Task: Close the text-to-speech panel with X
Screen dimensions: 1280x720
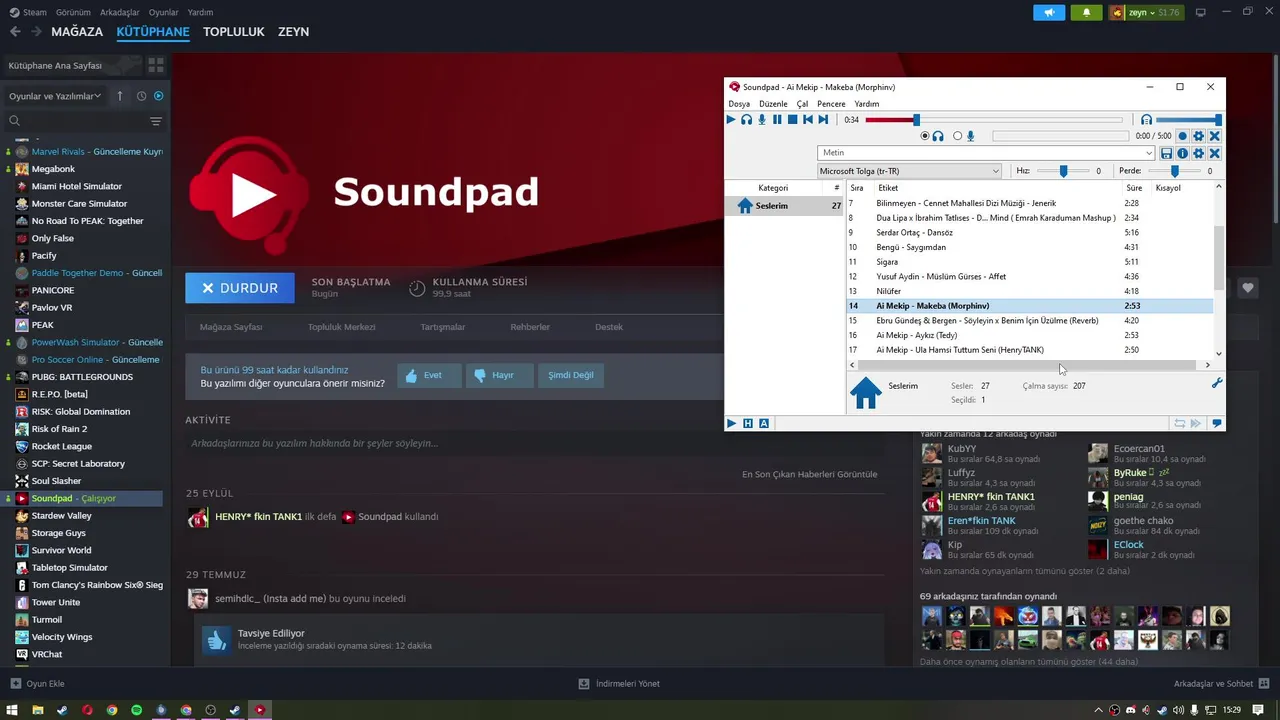Action: 1215,153
